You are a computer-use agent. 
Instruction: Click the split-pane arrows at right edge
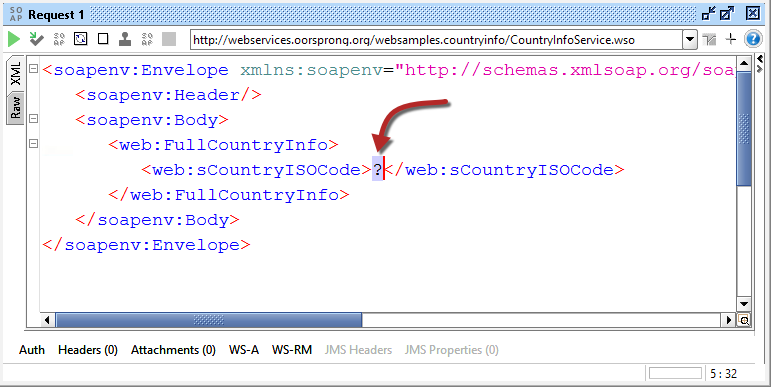pyautogui.click(x=760, y=64)
